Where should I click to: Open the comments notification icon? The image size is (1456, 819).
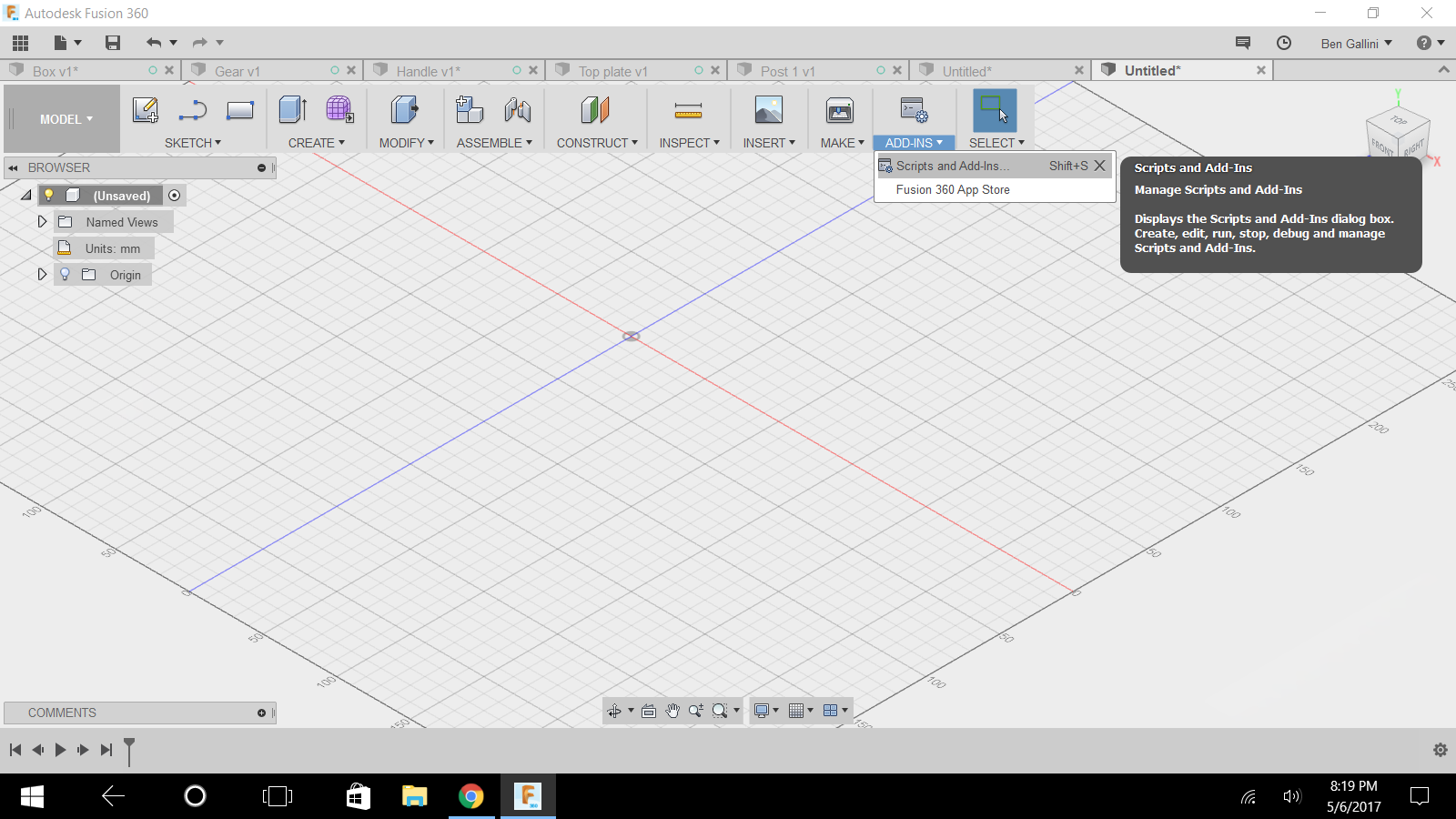1243,43
